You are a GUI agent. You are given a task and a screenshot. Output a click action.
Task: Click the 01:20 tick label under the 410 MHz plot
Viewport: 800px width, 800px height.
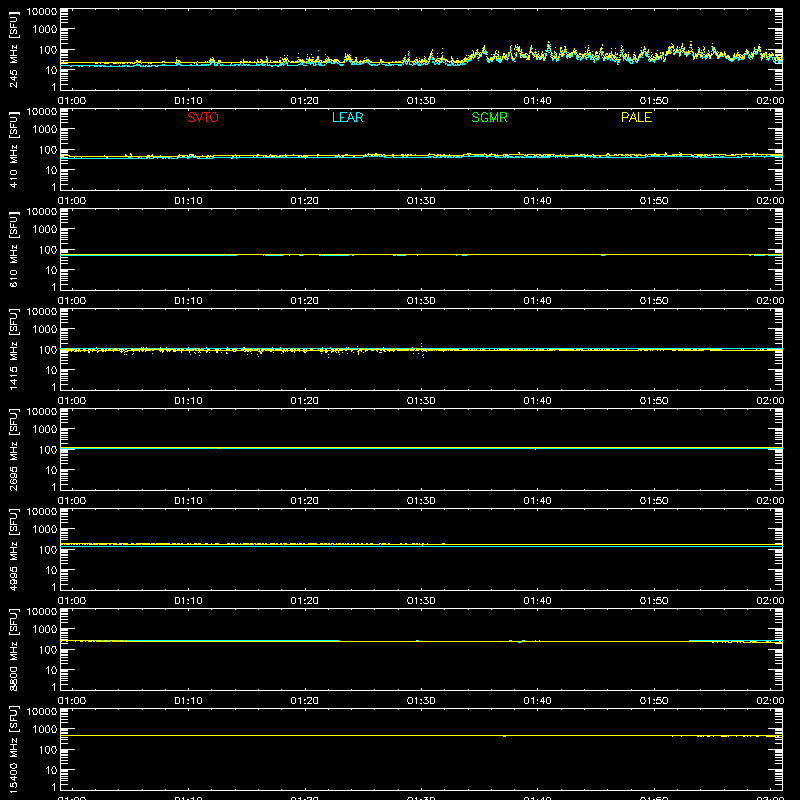305,201
